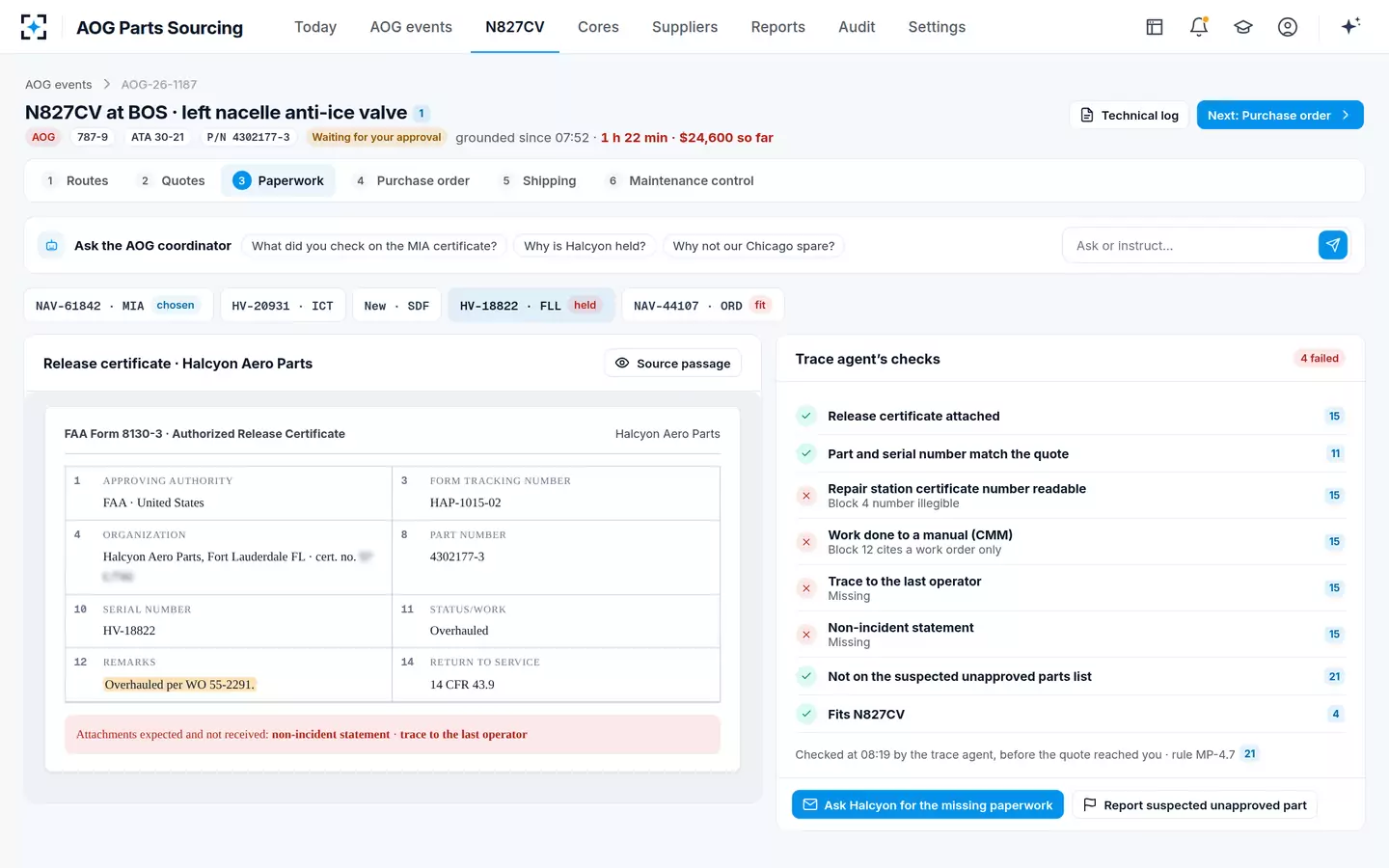Click the AOG coordinator bot icon

[52, 246]
